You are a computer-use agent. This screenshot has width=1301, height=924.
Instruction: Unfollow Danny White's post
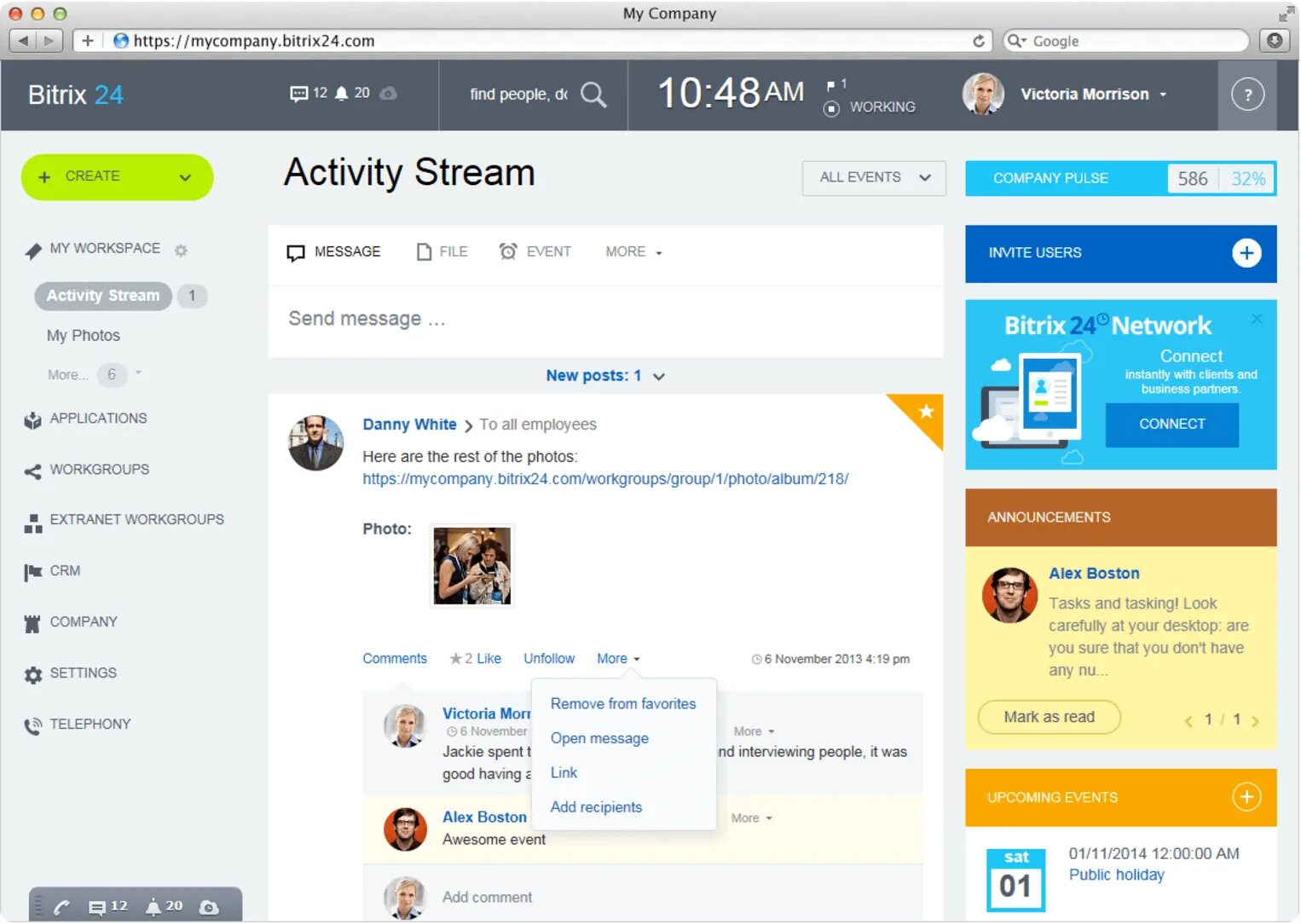549,659
